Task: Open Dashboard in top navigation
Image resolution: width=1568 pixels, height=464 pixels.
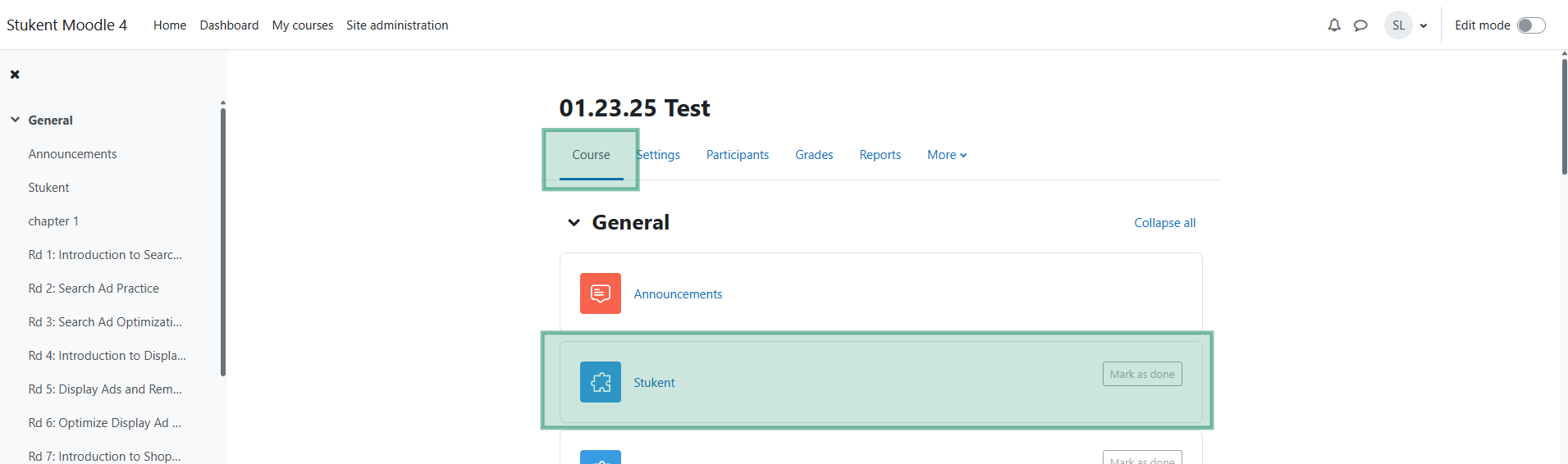Action: coord(229,25)
